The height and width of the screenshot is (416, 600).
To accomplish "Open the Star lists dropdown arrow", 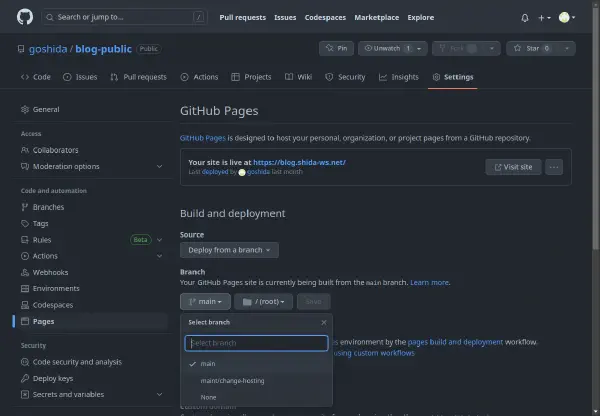I will (567, 48).
